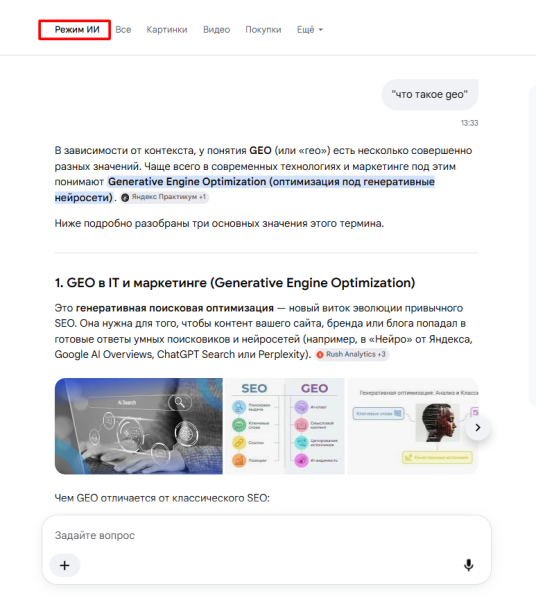
Task: Click the 13:33 timestamp
Action: [x=469, y=123]
